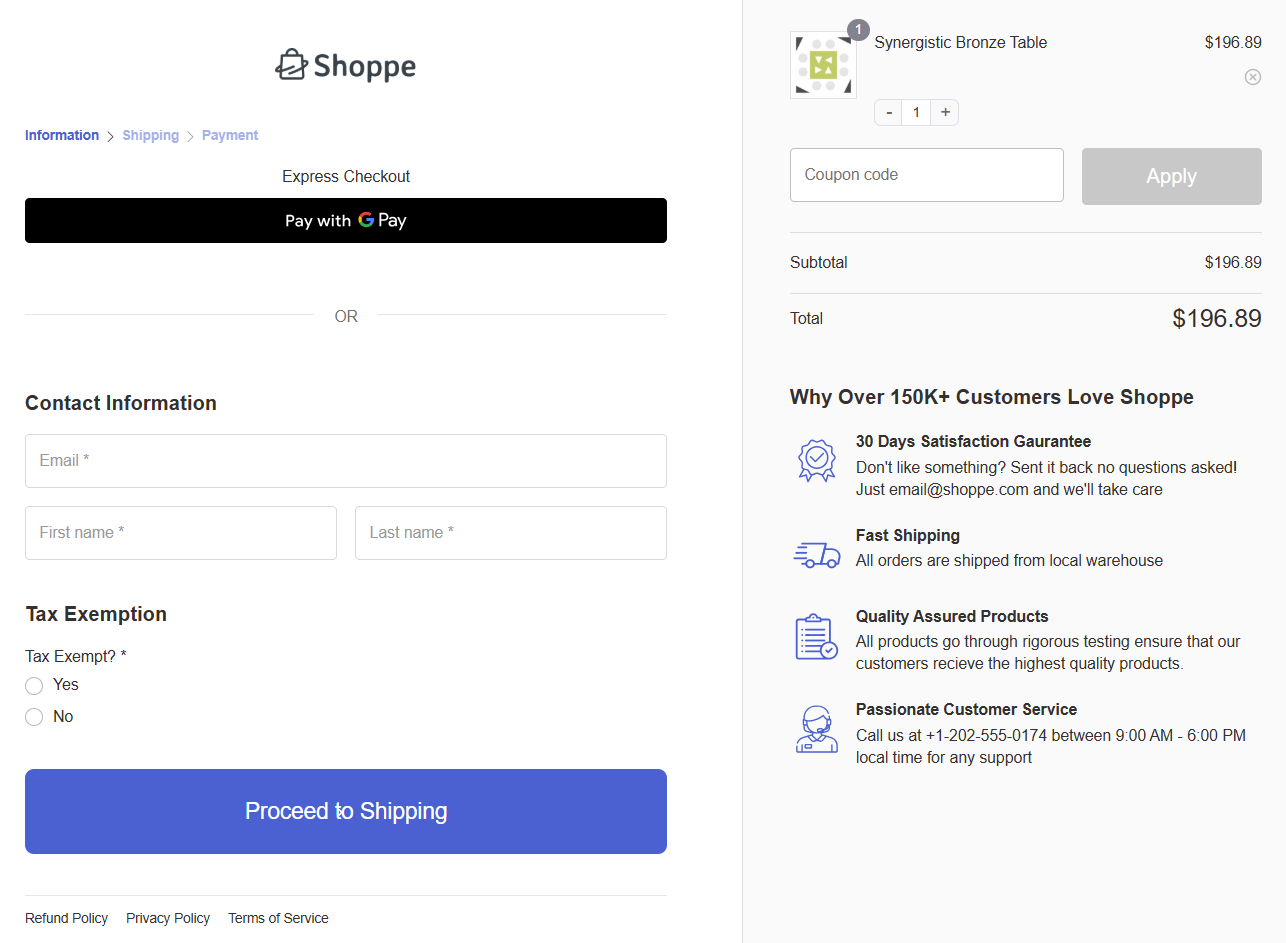Open the Information checkout step
Image resolution: width=1286 pixels, height=943 pixels.
click(x=62, y=135)
